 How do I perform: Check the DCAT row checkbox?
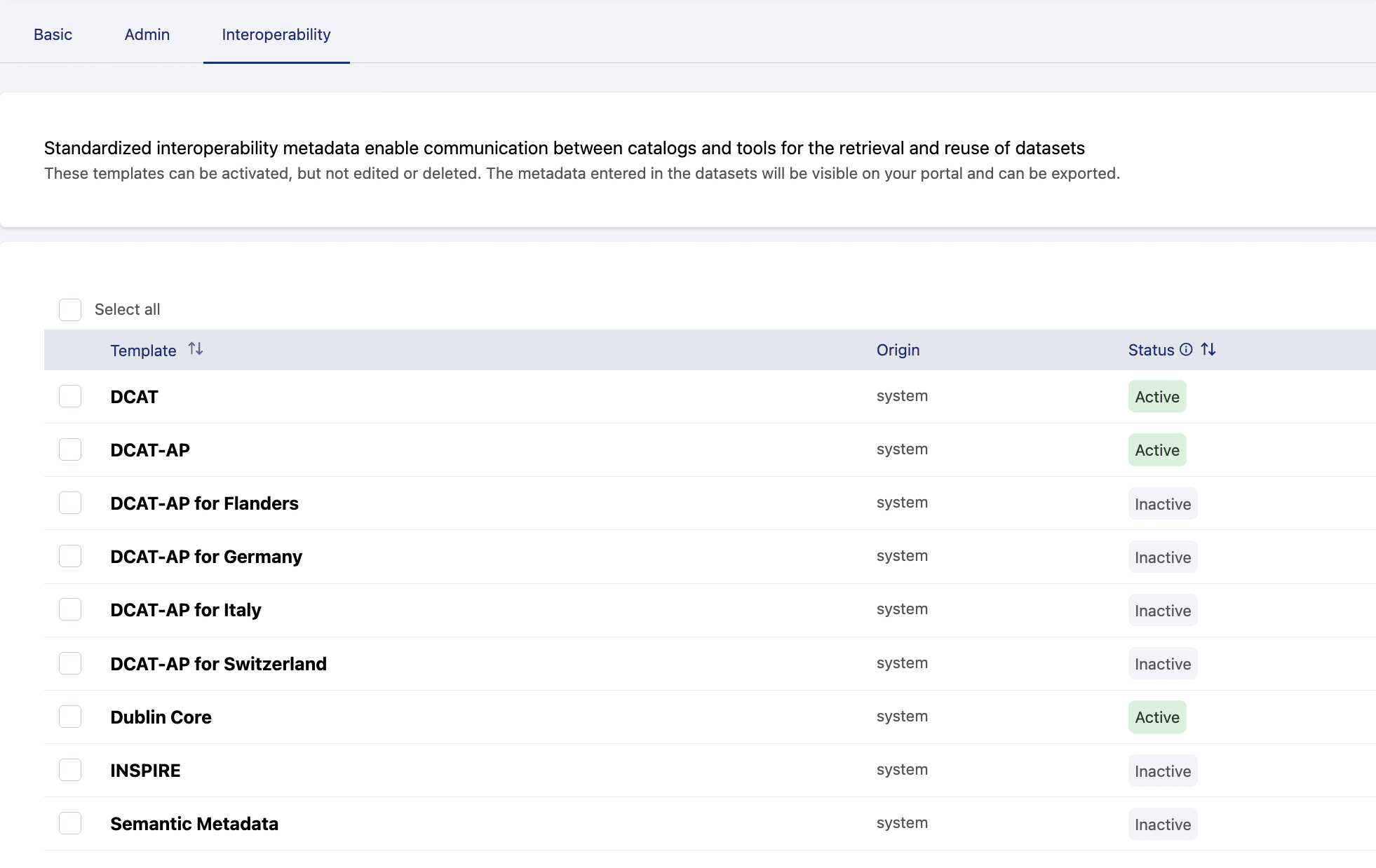click(x=70, y=397)
